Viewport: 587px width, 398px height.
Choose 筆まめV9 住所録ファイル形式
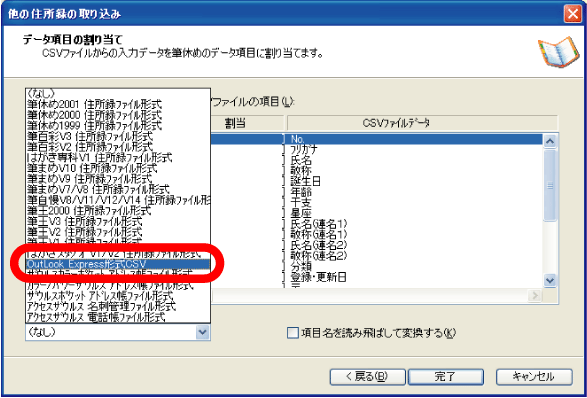click(118, 178)
